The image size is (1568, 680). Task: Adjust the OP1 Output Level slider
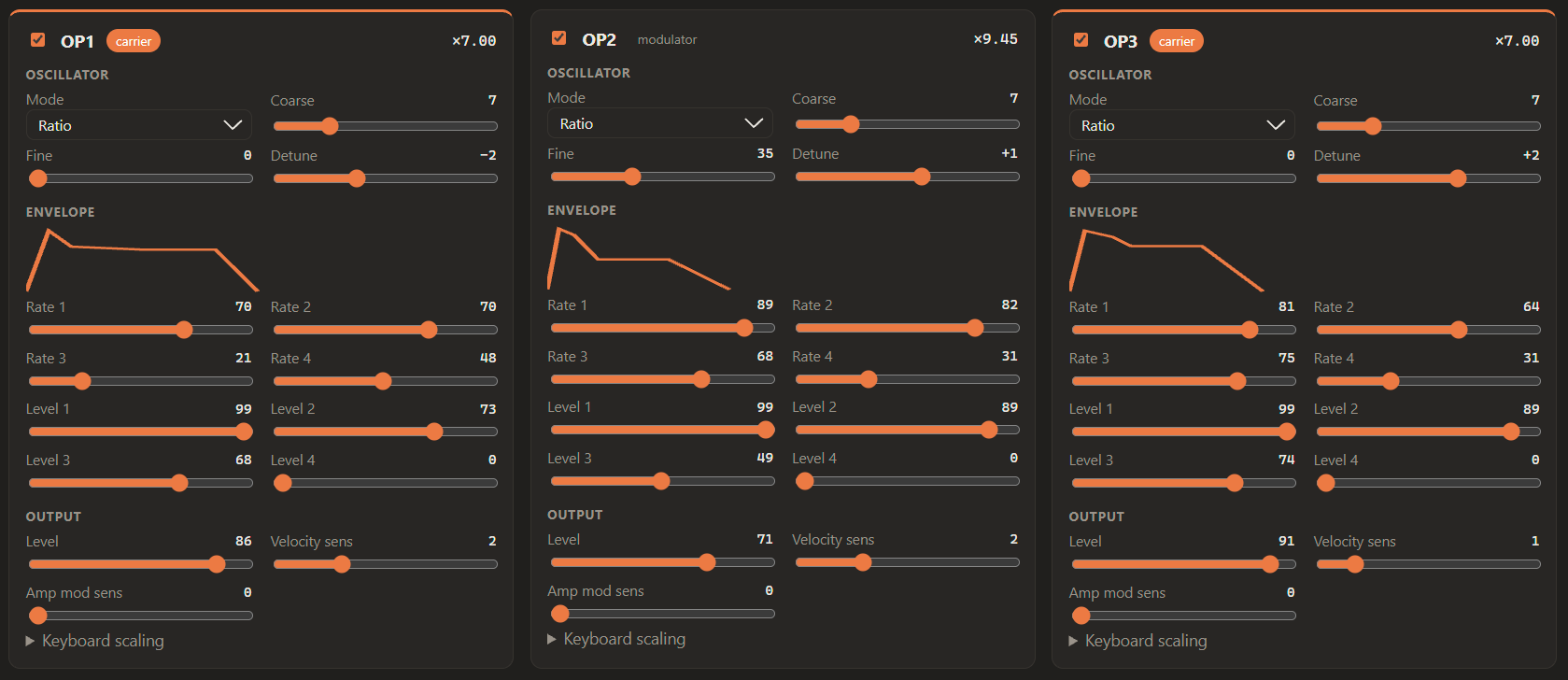[x=140, y=563]
